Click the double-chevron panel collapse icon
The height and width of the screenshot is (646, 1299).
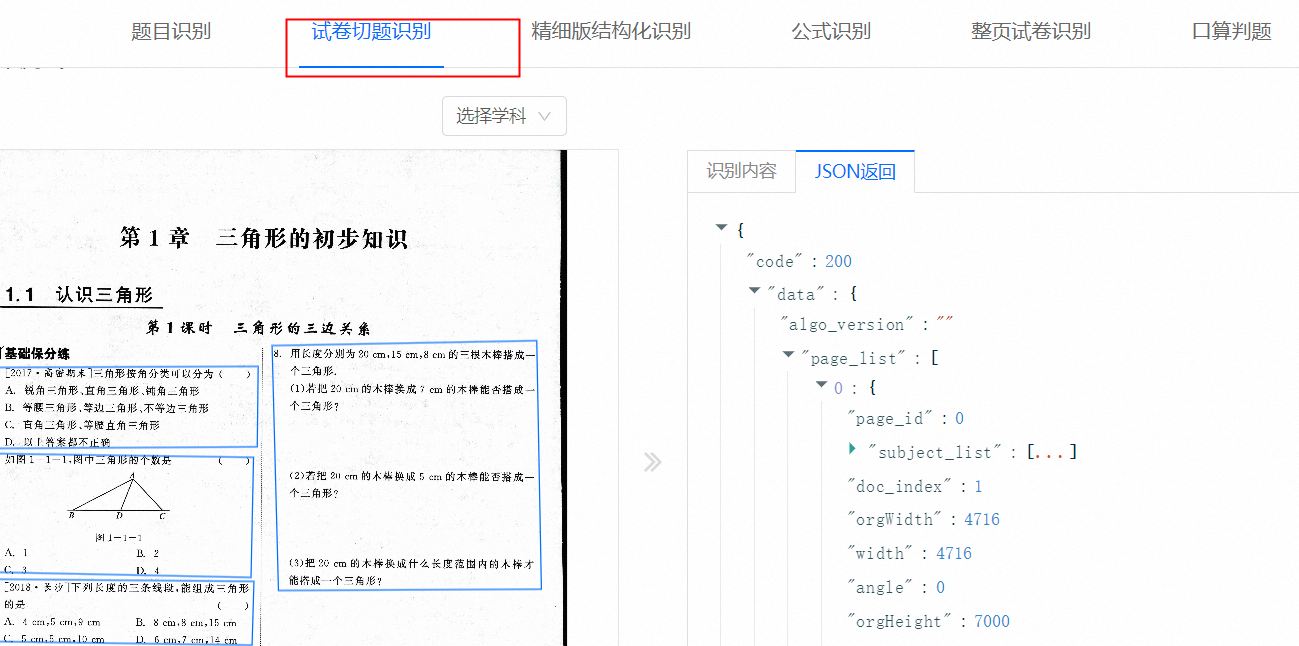(652, 462)
